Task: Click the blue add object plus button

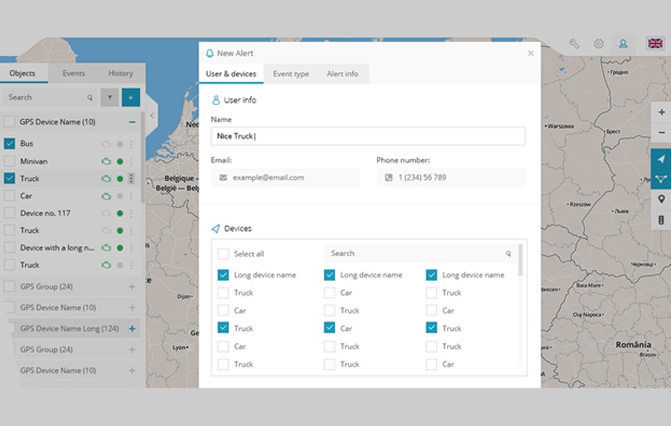Action: pyautogui.click(x=130, y=97)
